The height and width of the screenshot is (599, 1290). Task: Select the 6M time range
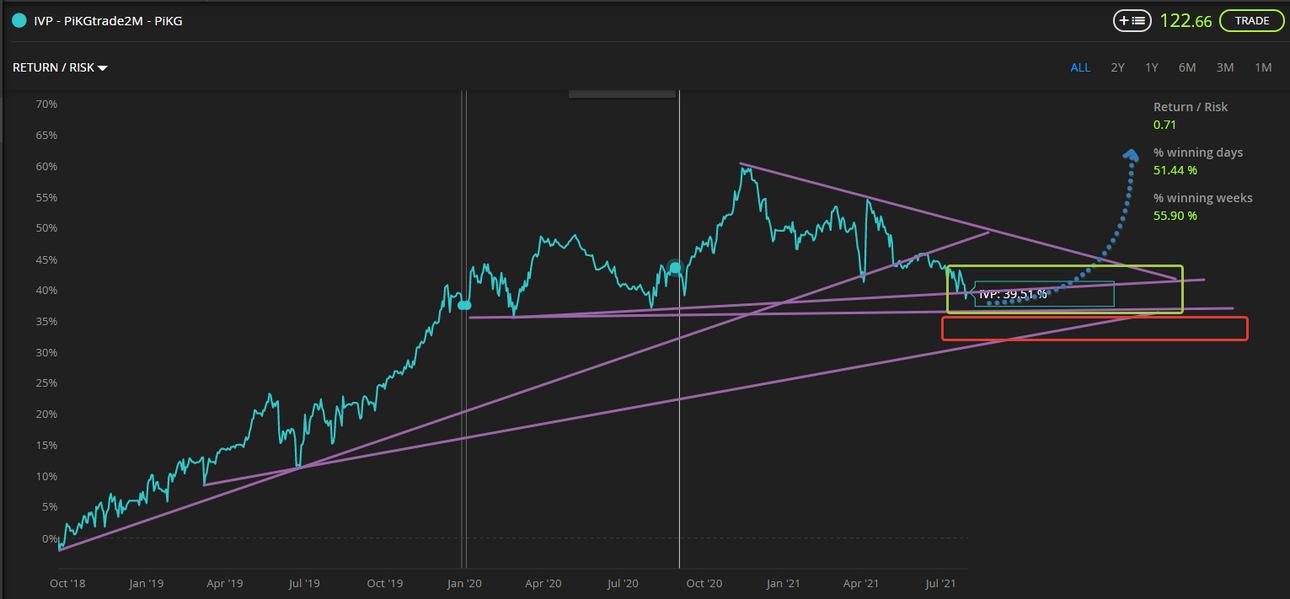[x=1187, y=68]
